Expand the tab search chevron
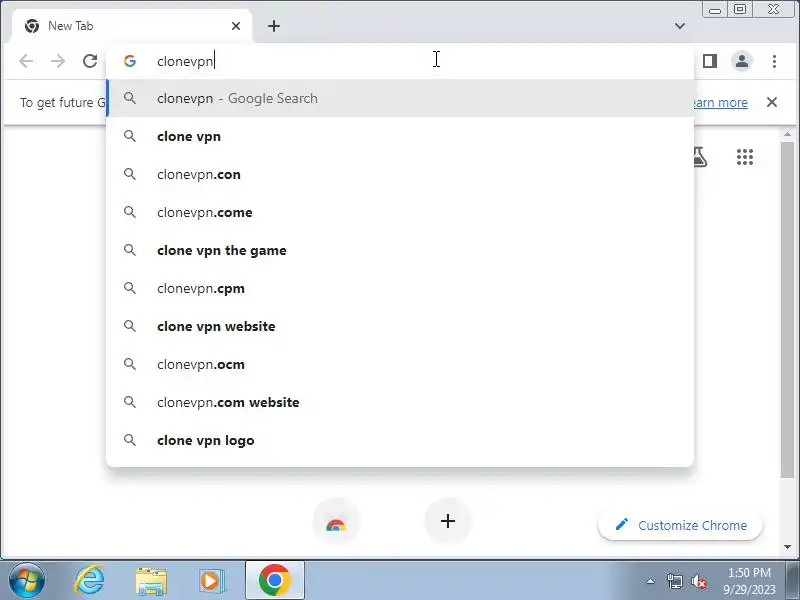 pyautogui.click(x=680, y=26)
